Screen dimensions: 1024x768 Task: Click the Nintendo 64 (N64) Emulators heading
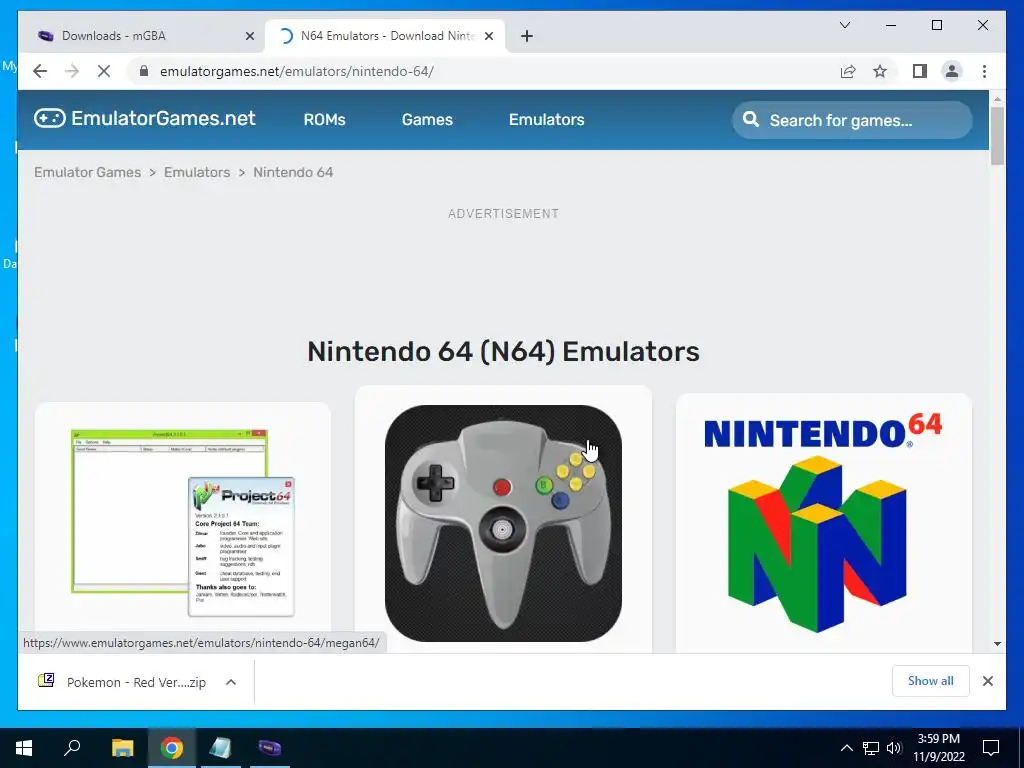coord(504,351)
